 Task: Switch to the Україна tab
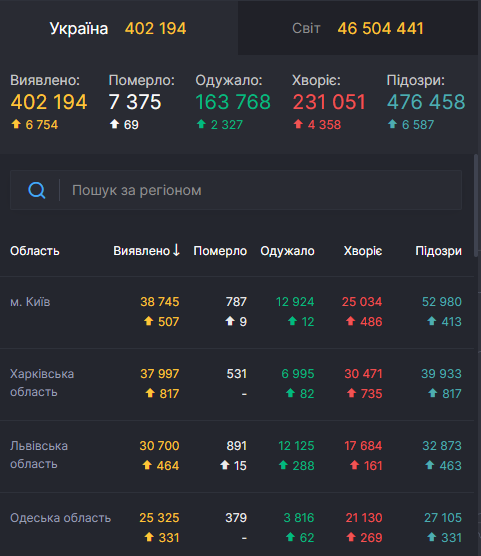click(119, 28)
